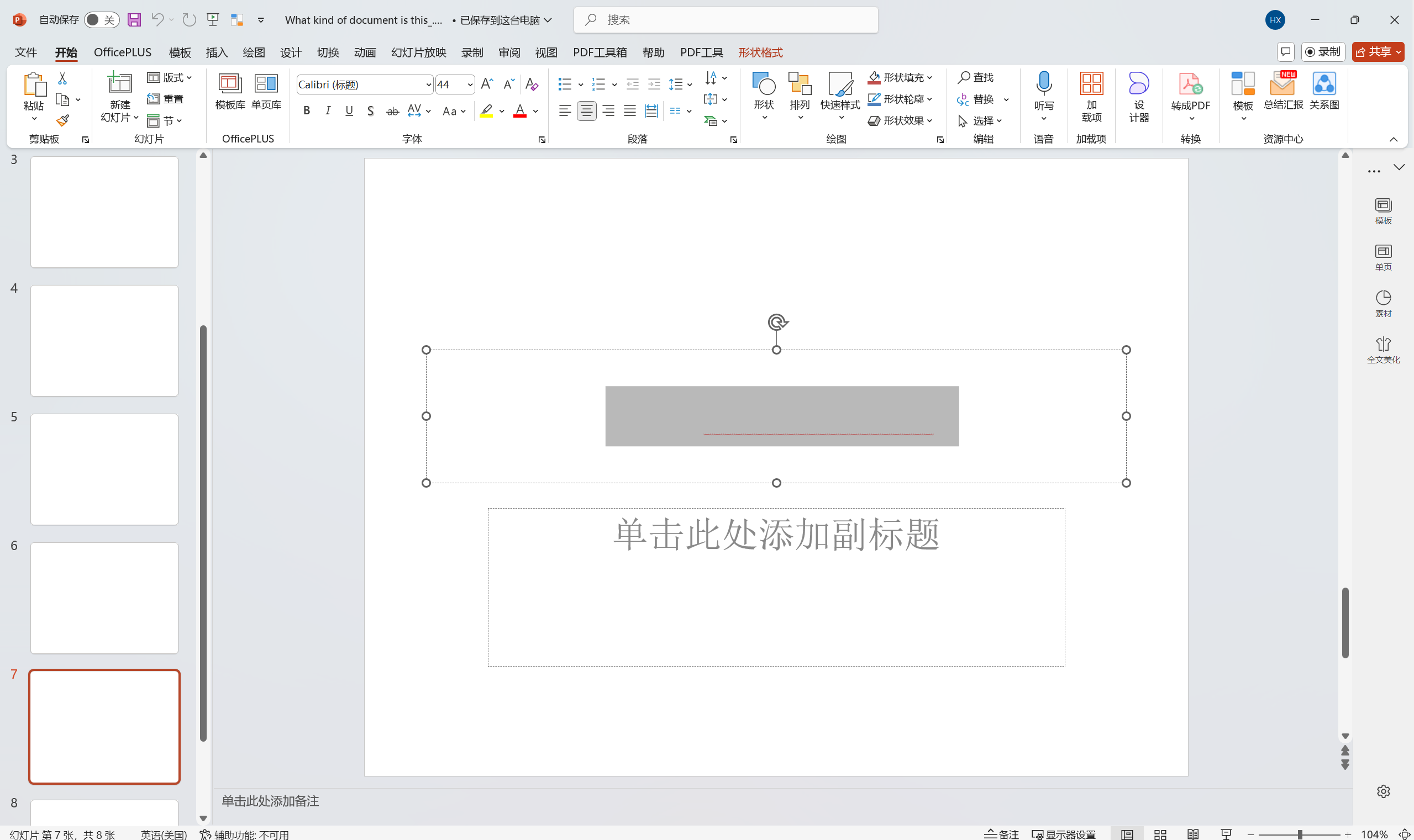The width and height of the screenshot is (1414, 840).
Task: Click in the 搜索 search box
Action: (x=726, y=20)
